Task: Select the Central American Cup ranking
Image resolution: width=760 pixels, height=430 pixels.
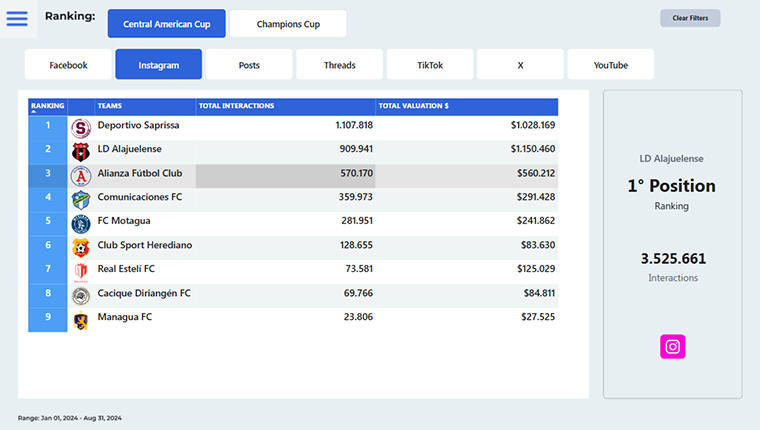Action: coord(167,24)
